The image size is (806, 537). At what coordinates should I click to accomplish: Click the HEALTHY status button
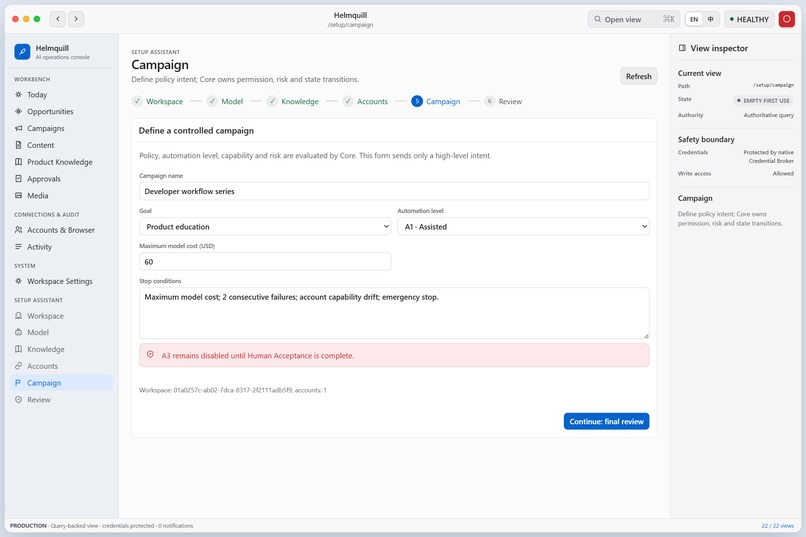[x=749, y=19]
